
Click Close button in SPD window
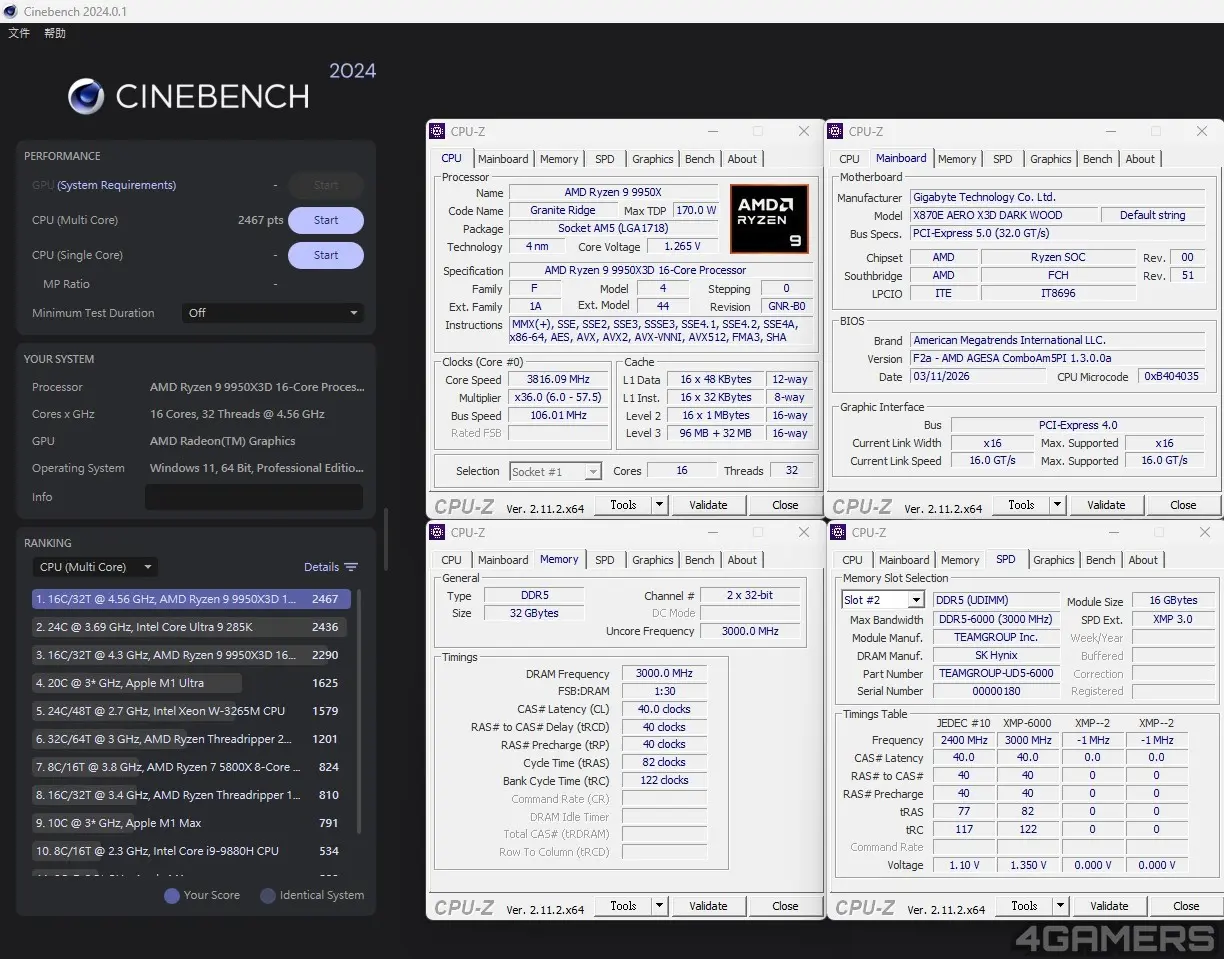coord(1186,906)
